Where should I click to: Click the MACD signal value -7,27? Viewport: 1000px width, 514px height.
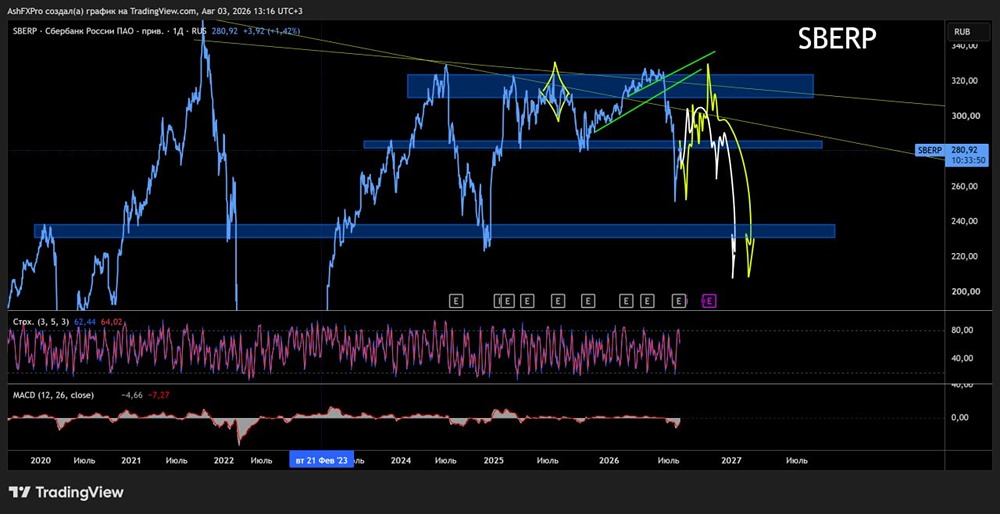(x=158, y=395)
